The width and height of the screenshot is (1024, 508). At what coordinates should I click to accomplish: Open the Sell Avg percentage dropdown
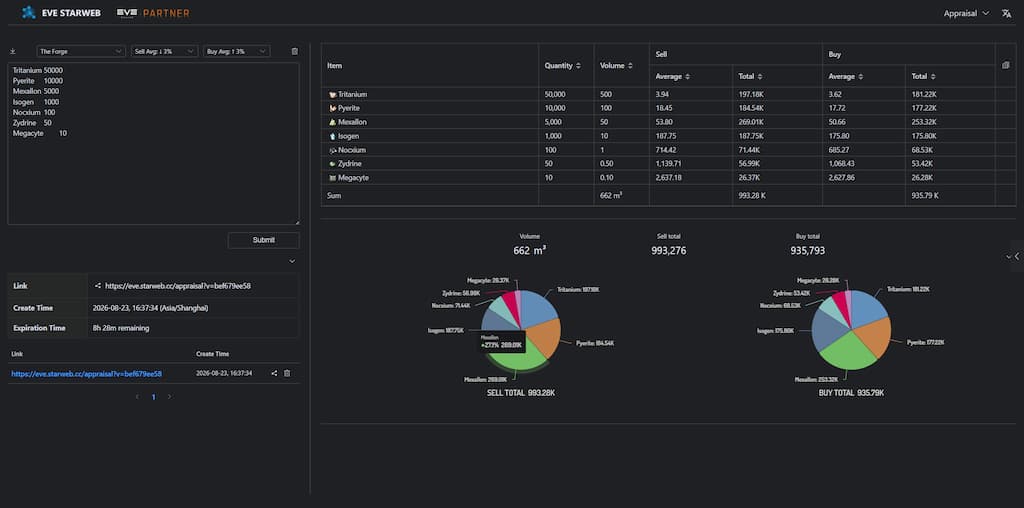point(164,51)
